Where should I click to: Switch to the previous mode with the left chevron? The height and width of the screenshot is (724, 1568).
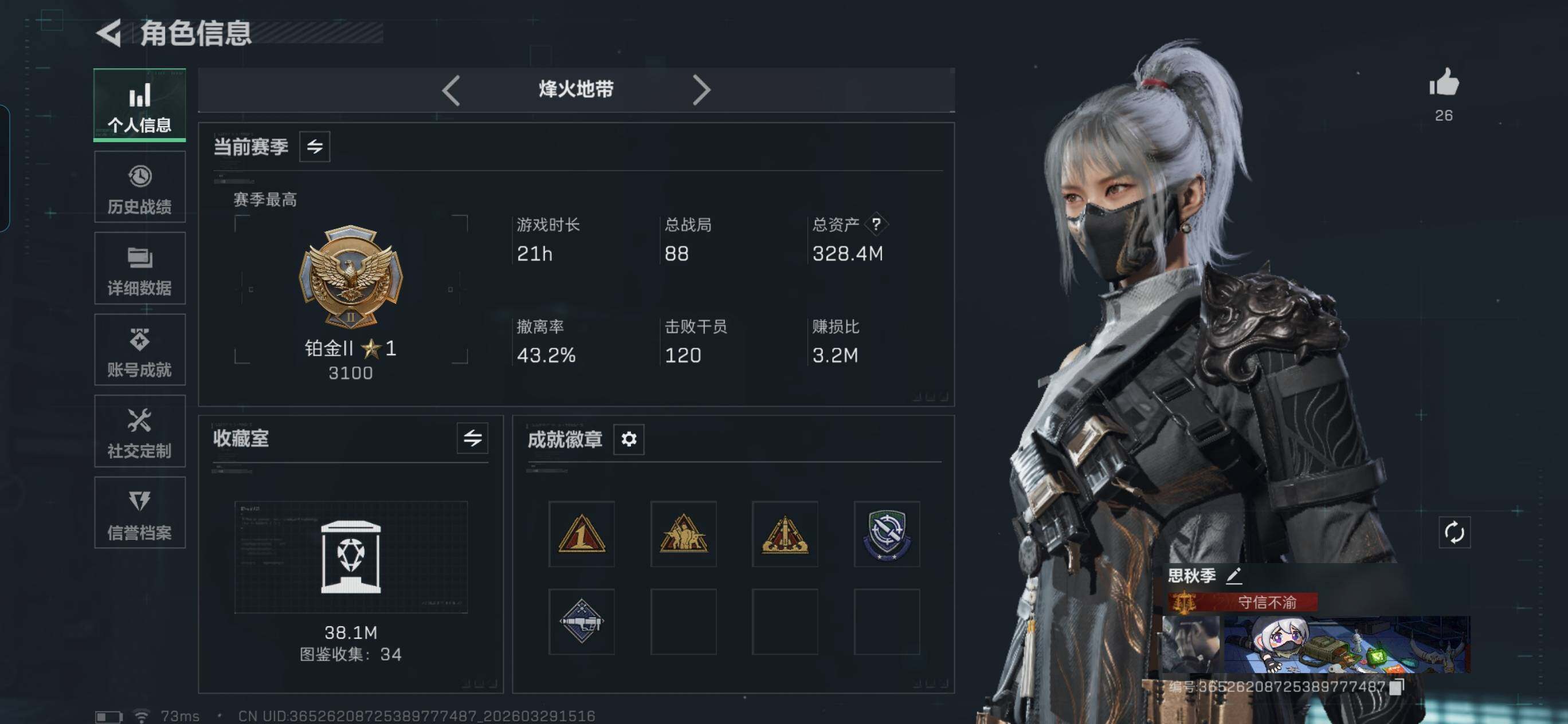pos(451,90)
